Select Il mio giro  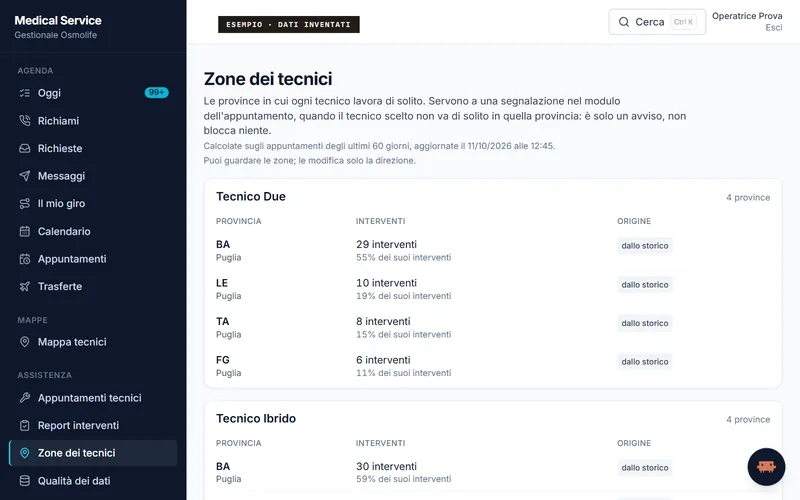click(93, 204)
